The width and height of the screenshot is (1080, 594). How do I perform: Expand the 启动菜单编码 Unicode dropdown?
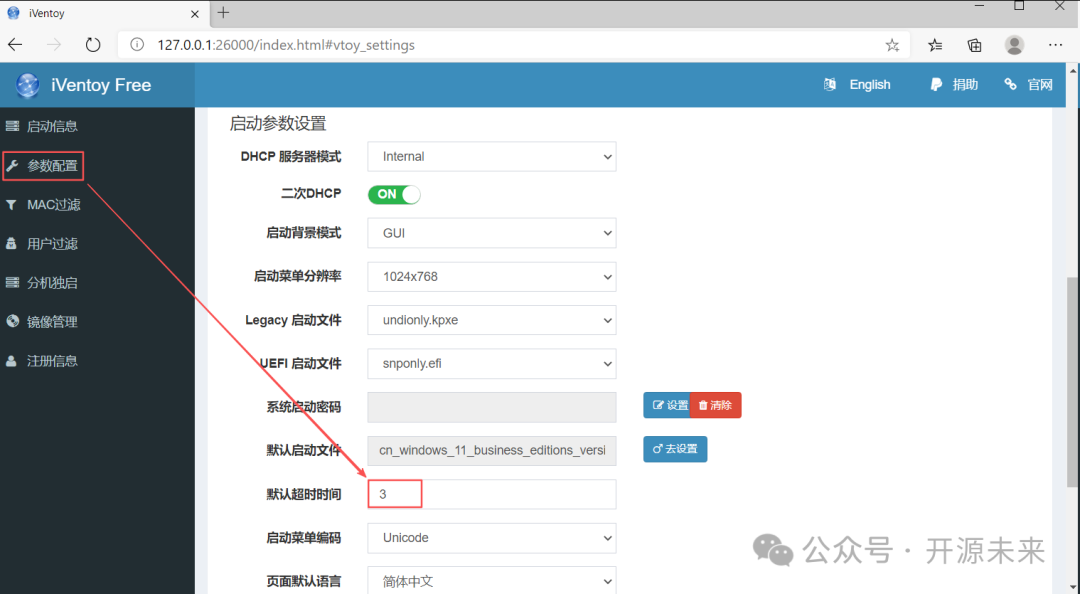[x=492, y=537]
